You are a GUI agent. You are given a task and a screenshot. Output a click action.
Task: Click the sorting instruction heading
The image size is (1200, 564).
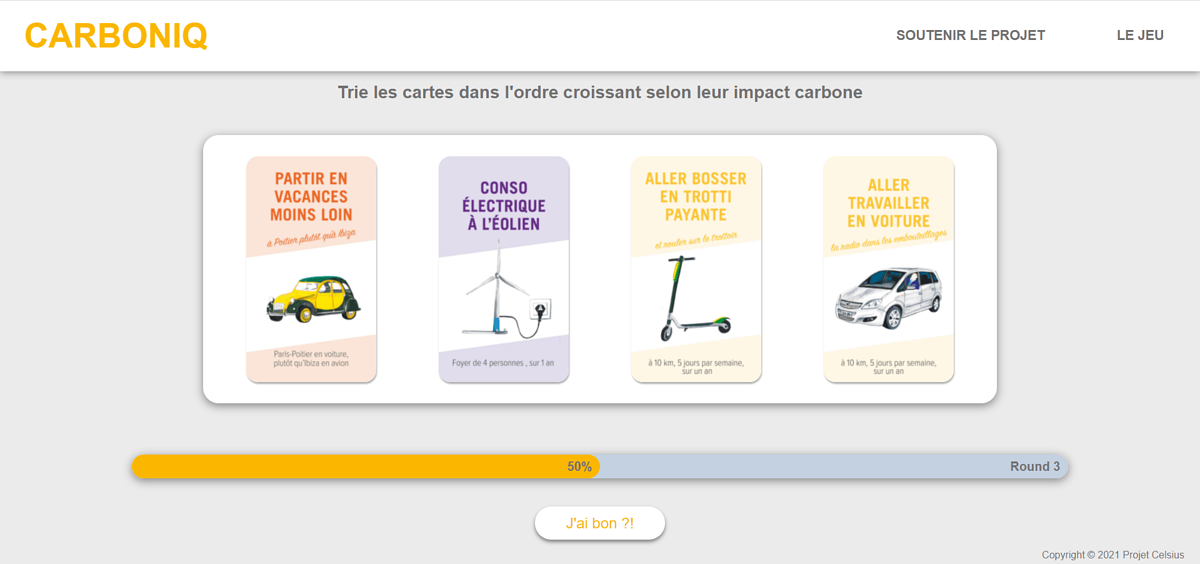pos(600,93)
